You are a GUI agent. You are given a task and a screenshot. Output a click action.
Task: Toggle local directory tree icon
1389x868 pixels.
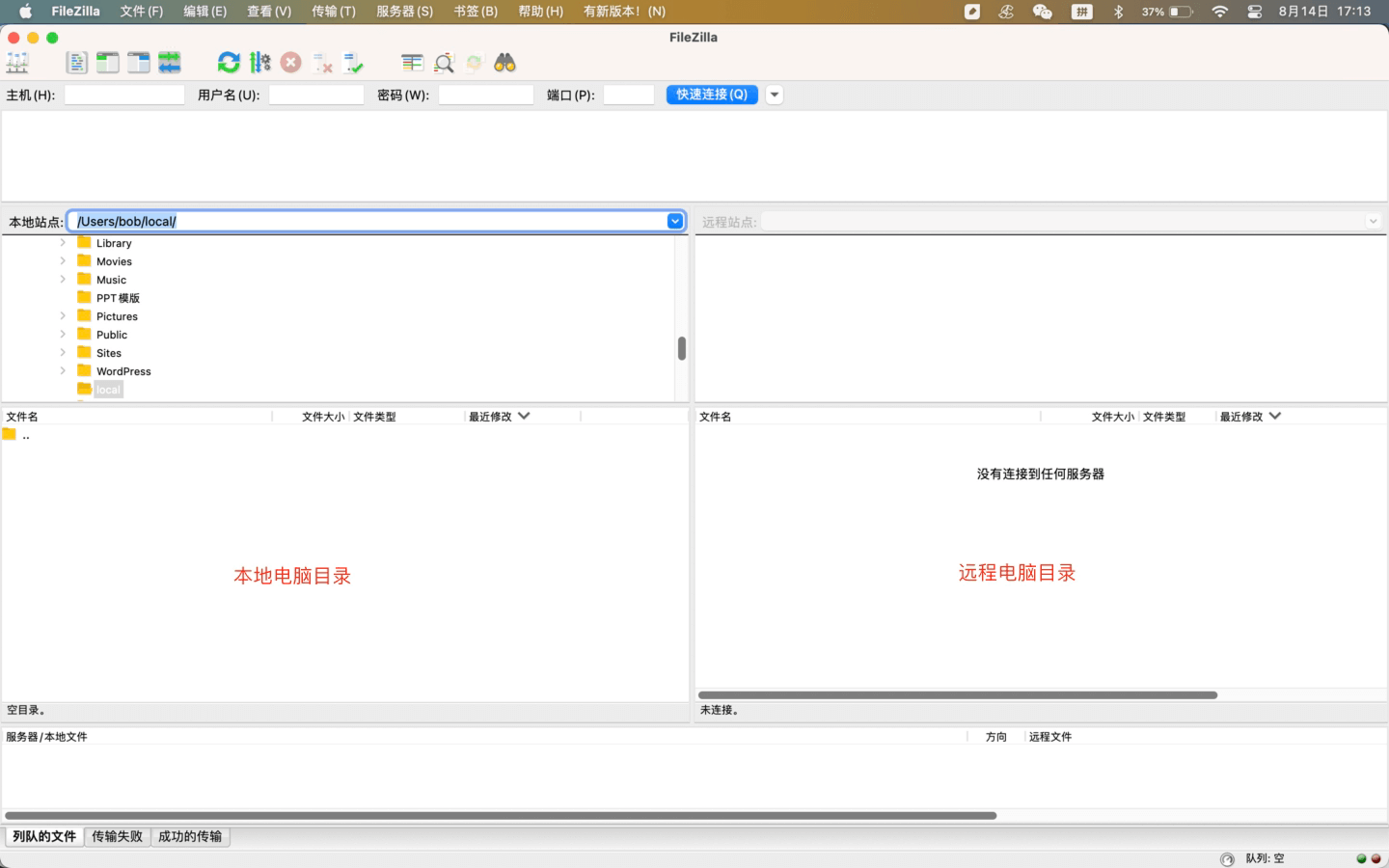[x=108, y=63]
